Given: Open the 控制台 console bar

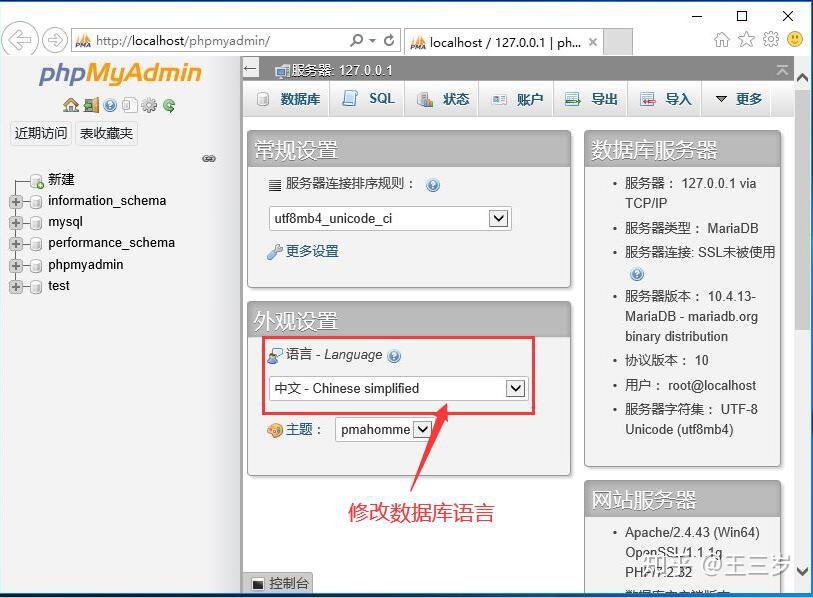Looking at the screenshot, I should tap(278, 583).
